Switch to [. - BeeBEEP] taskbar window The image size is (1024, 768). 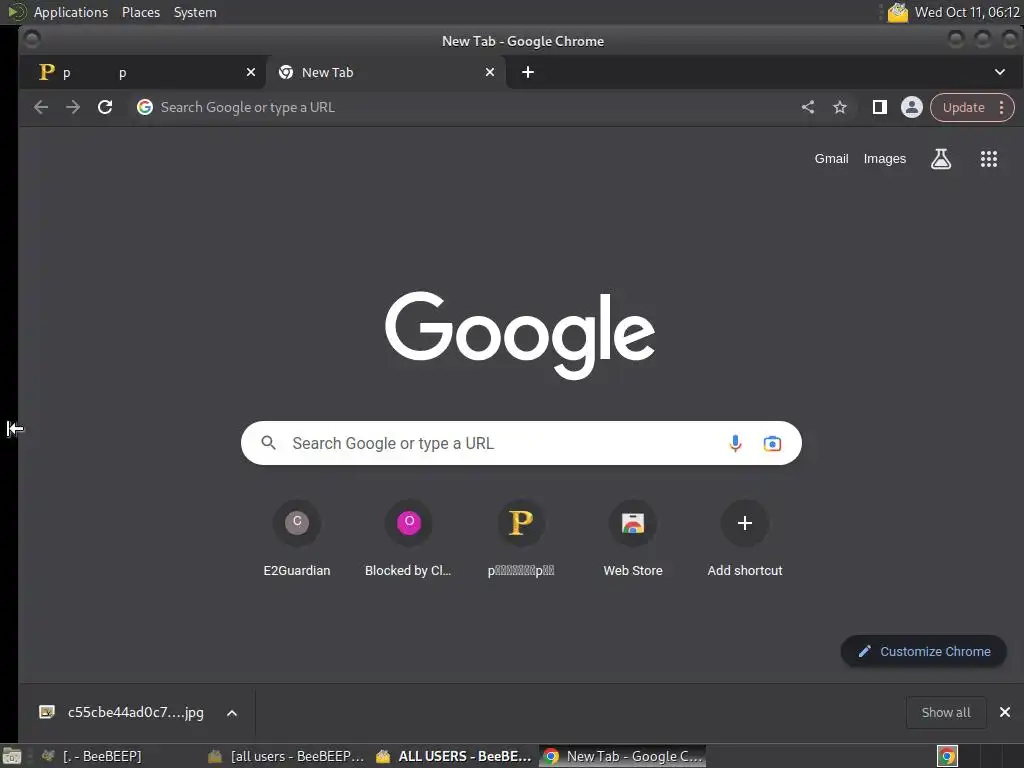101,756
